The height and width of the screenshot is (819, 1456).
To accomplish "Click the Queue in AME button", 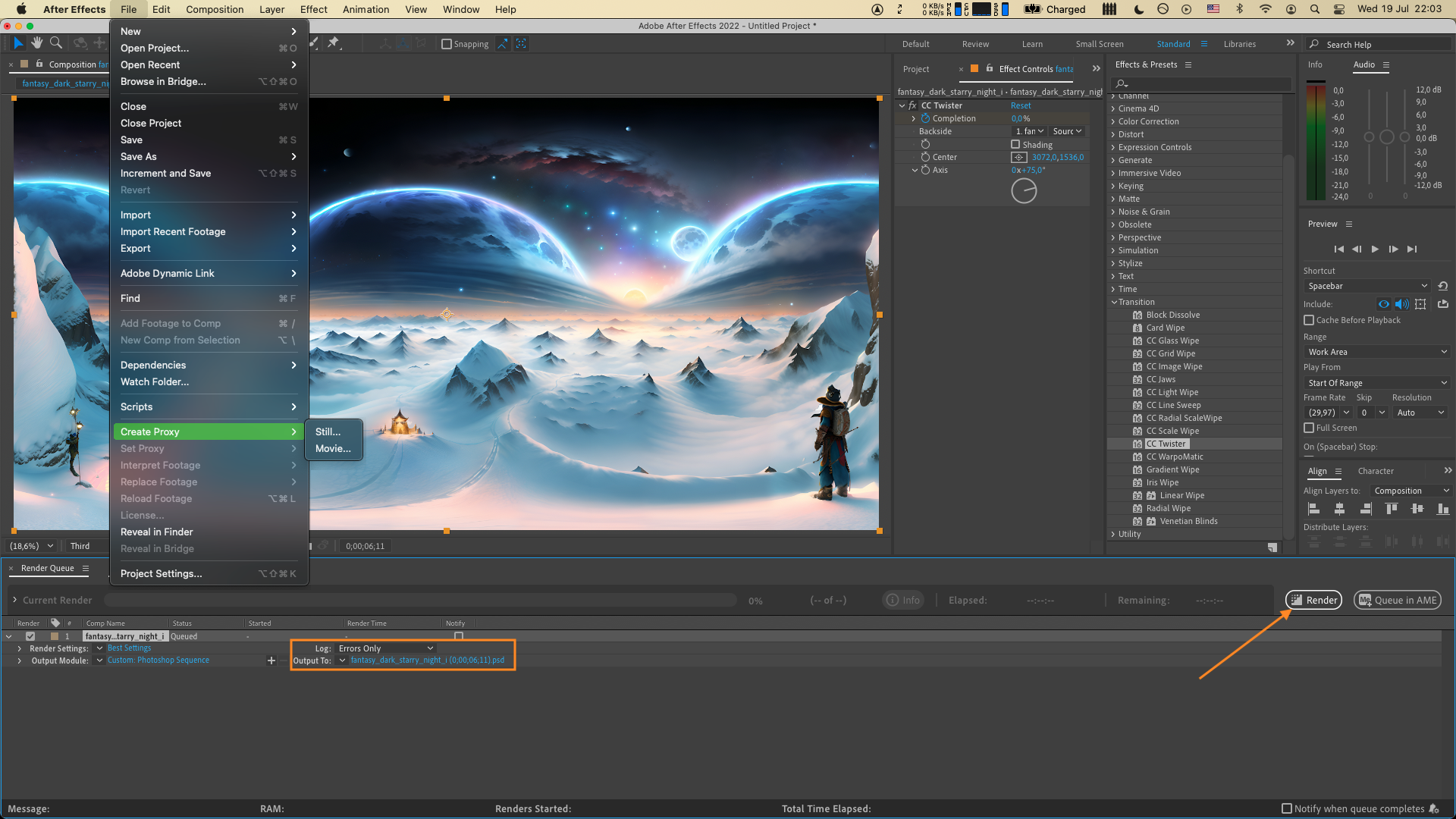I will click(1398, 600).
